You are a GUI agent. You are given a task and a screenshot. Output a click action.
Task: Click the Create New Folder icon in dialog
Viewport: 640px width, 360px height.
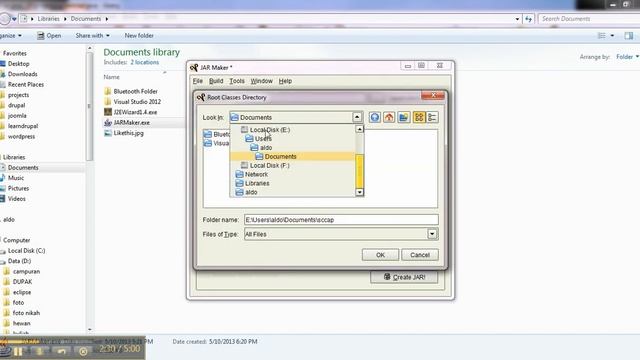point(404,118)
